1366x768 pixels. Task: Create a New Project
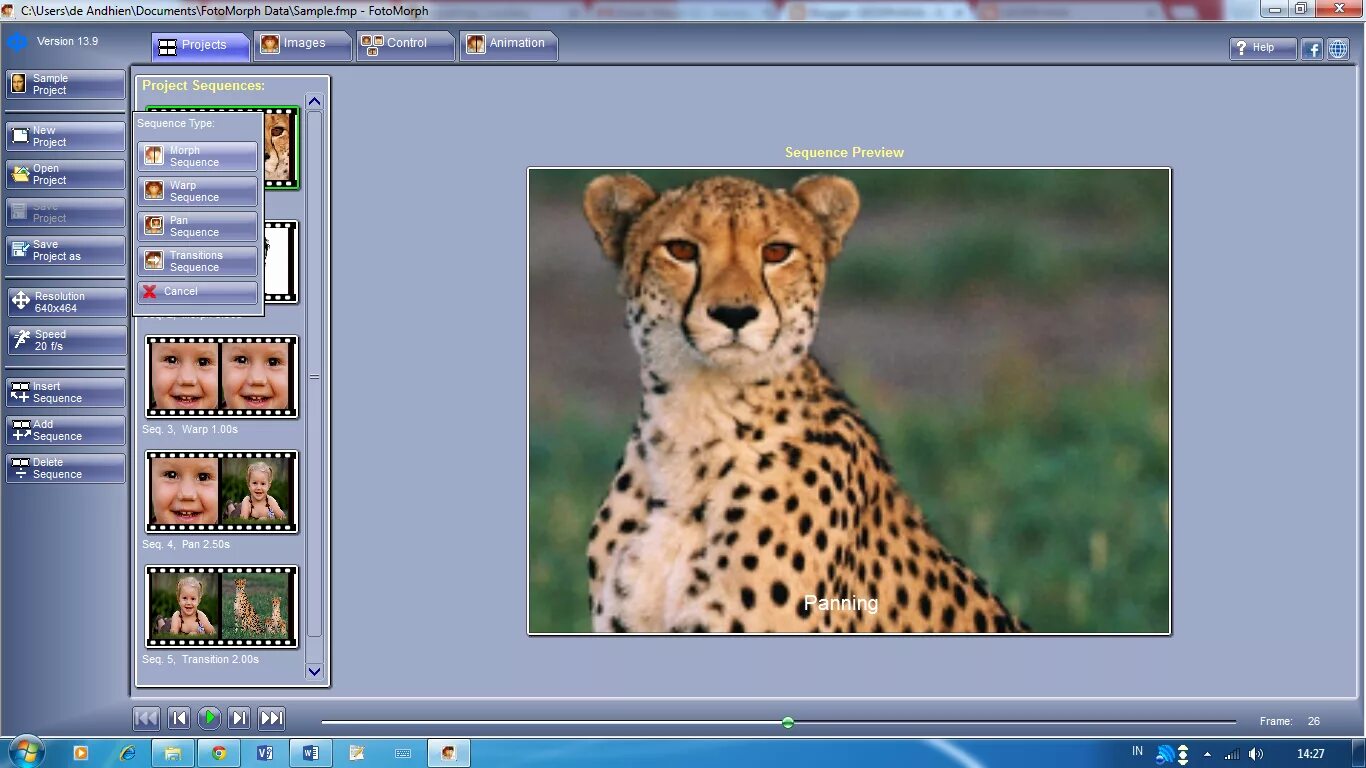pyautogui.click(x=66, y=136)
